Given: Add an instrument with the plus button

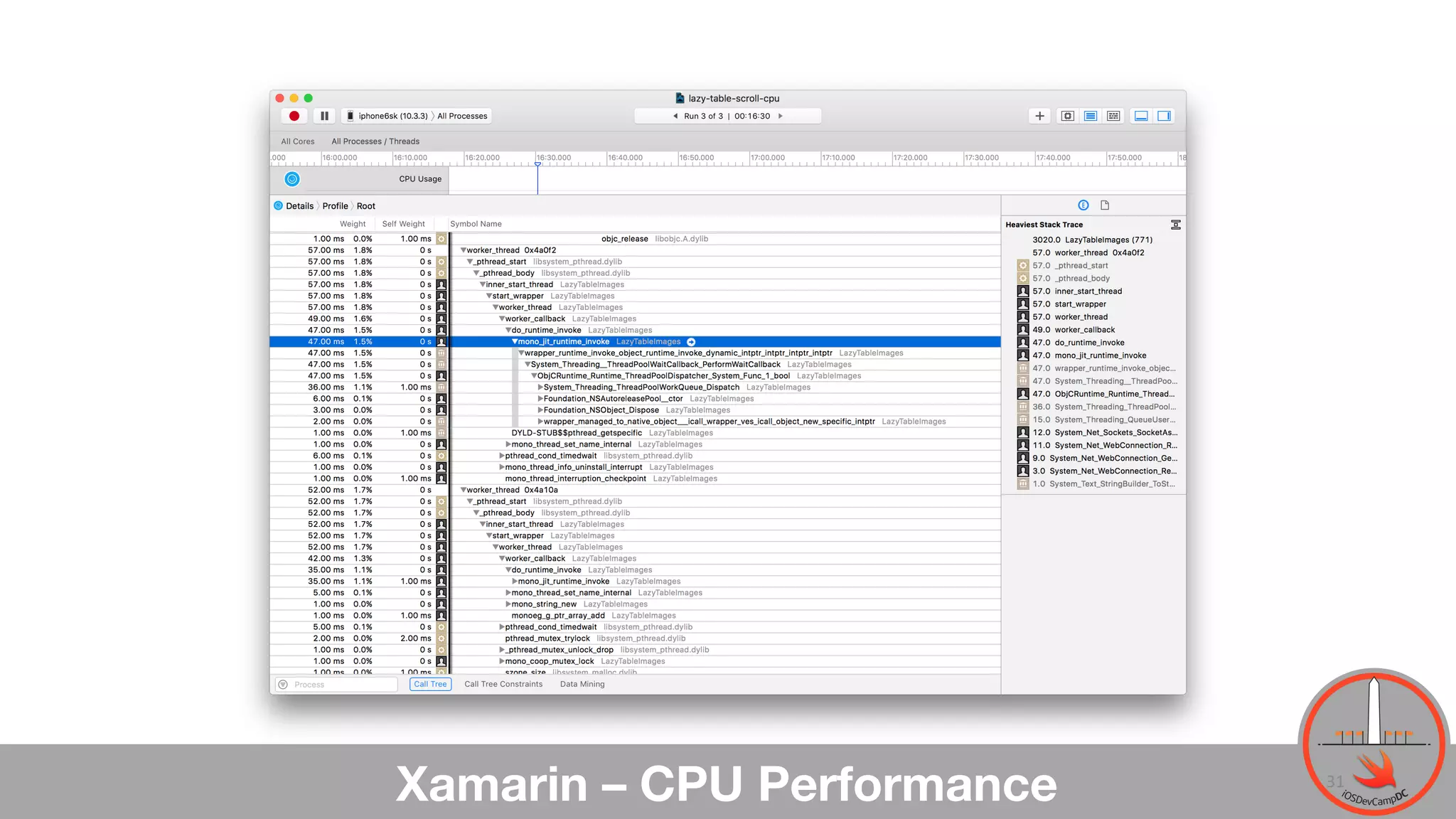Looking at the screenshot, I should click(1039, 116).
